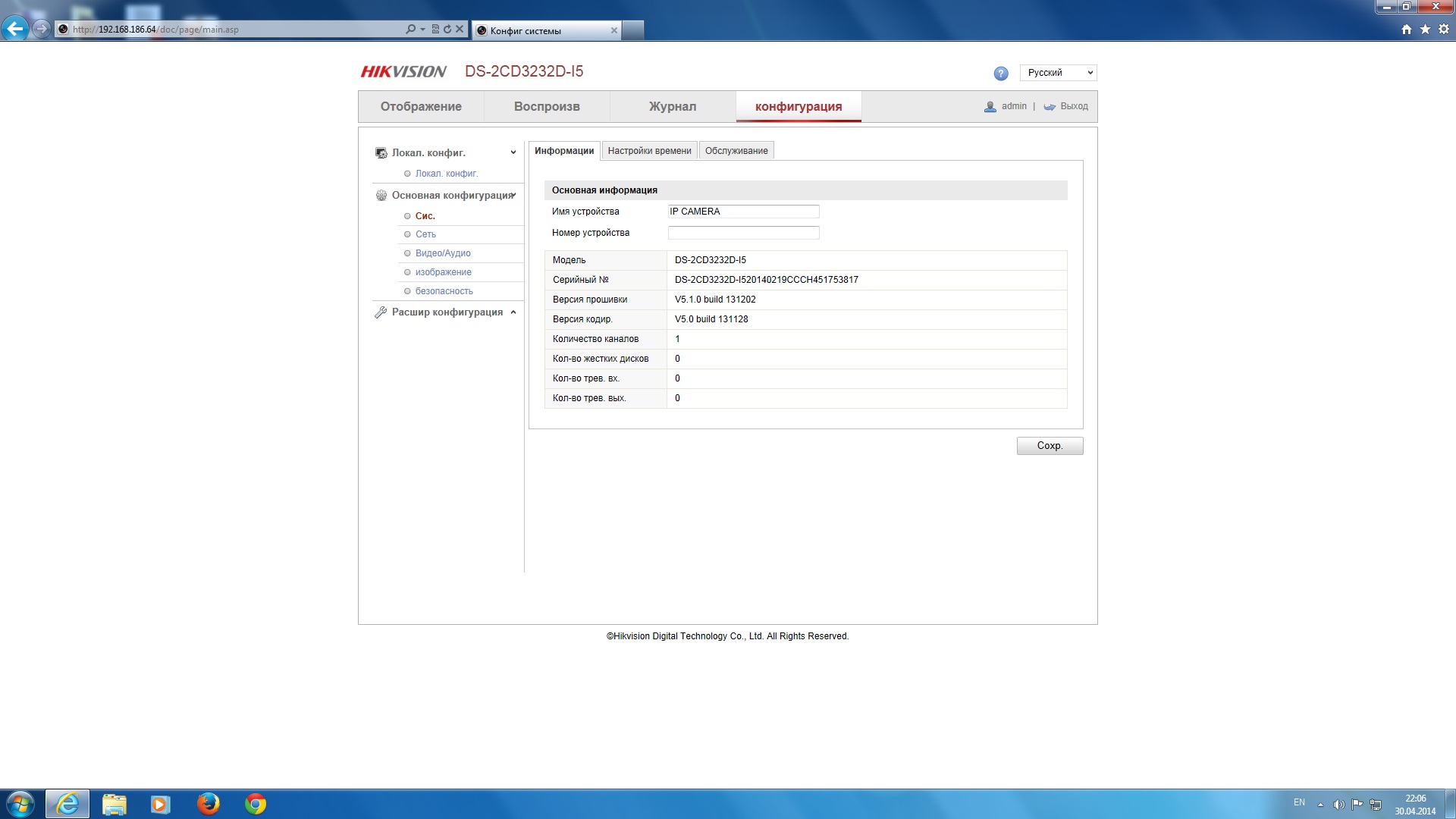Click Hikvision copyright footer text
Screen dimensions: 1456x819
point(727,636)
